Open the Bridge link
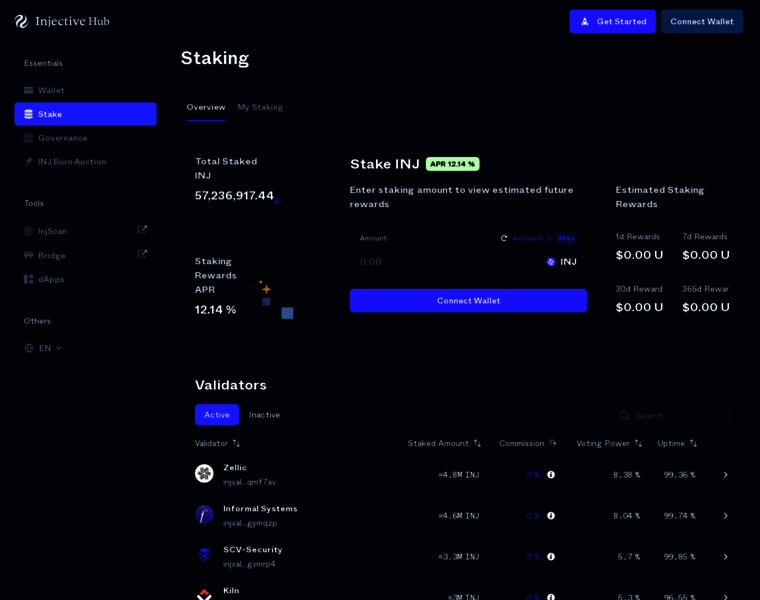The image size is (760, 600). coord(85,255)
